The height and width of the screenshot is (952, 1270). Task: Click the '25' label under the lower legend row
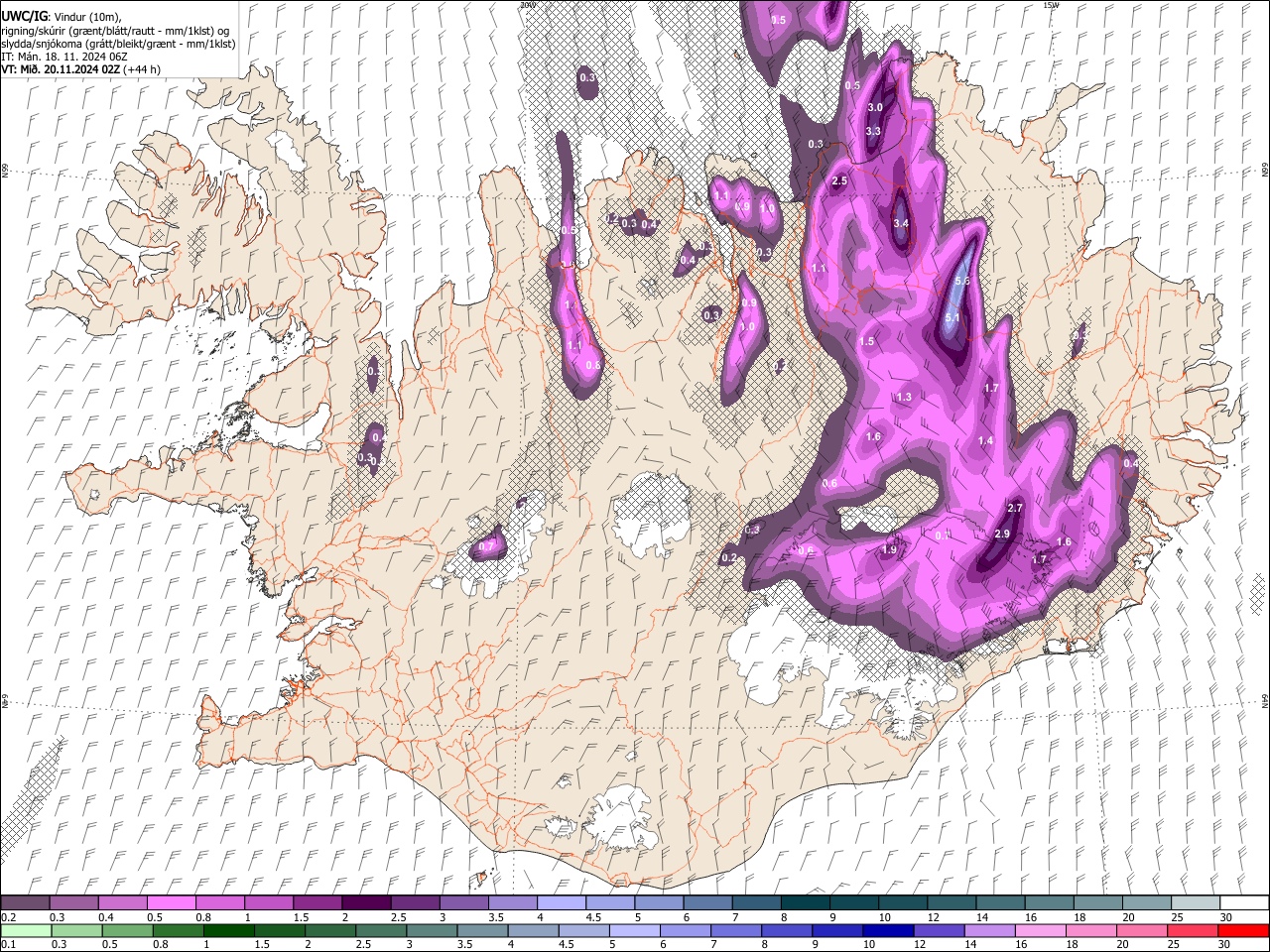click(1173, 945)
